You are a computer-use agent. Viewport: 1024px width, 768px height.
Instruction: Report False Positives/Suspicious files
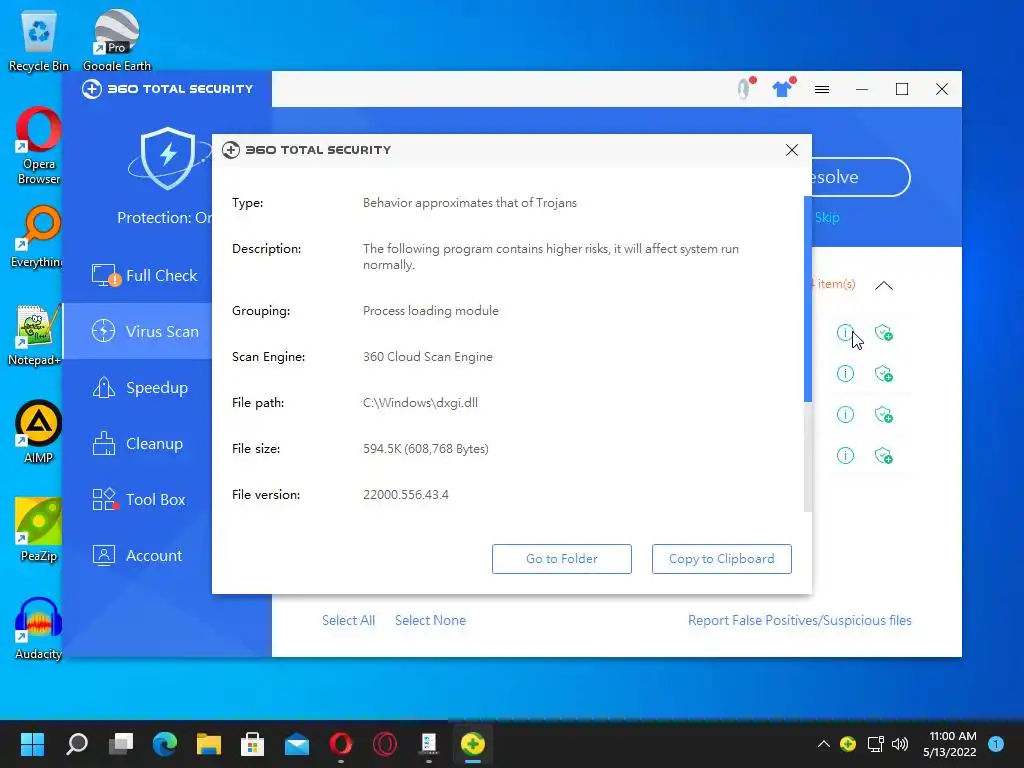799,620
